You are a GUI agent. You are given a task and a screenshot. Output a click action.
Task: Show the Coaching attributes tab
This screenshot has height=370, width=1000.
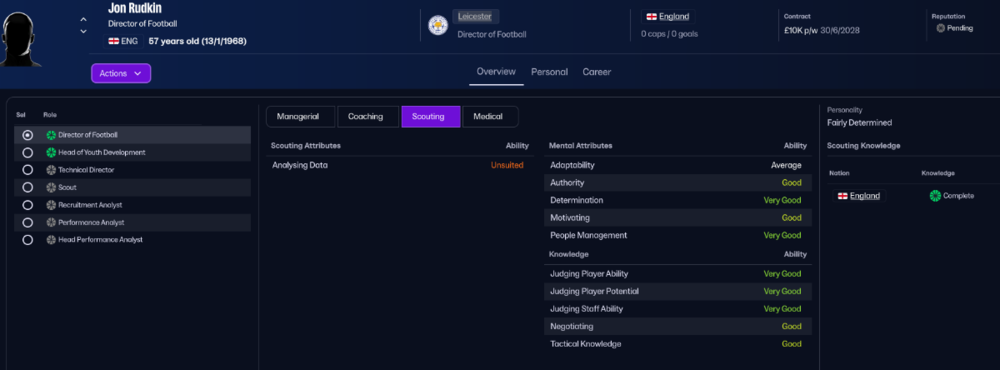368,117
